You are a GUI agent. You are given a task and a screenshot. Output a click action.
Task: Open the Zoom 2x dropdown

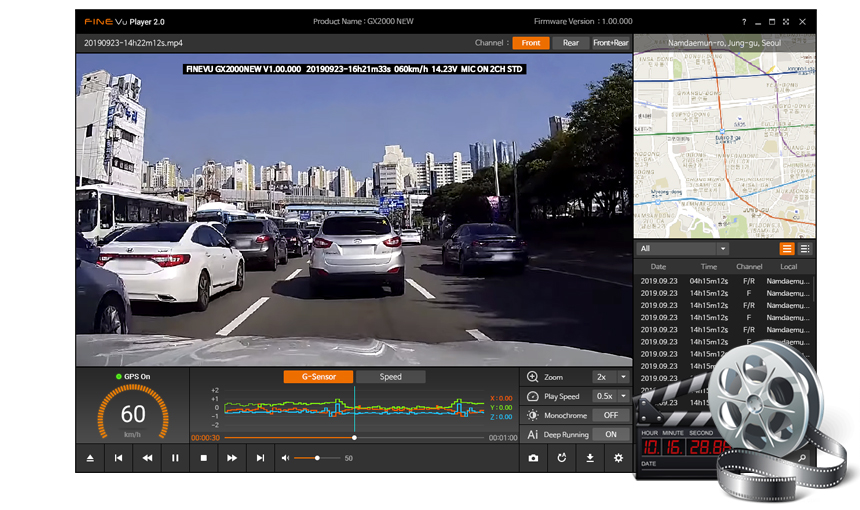[610, 377]
